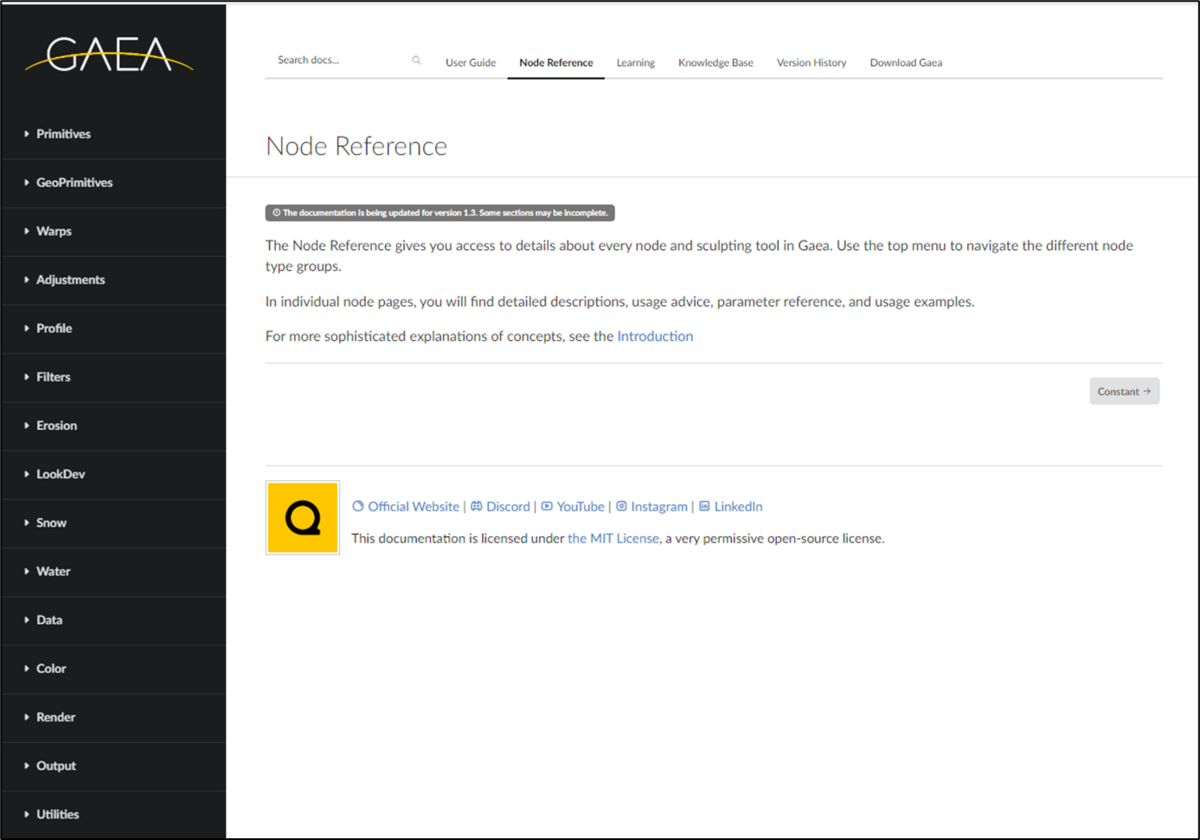Open the Learning tab
The height and width of the screenshot is (840, 1200).
[x=635, y=62]
